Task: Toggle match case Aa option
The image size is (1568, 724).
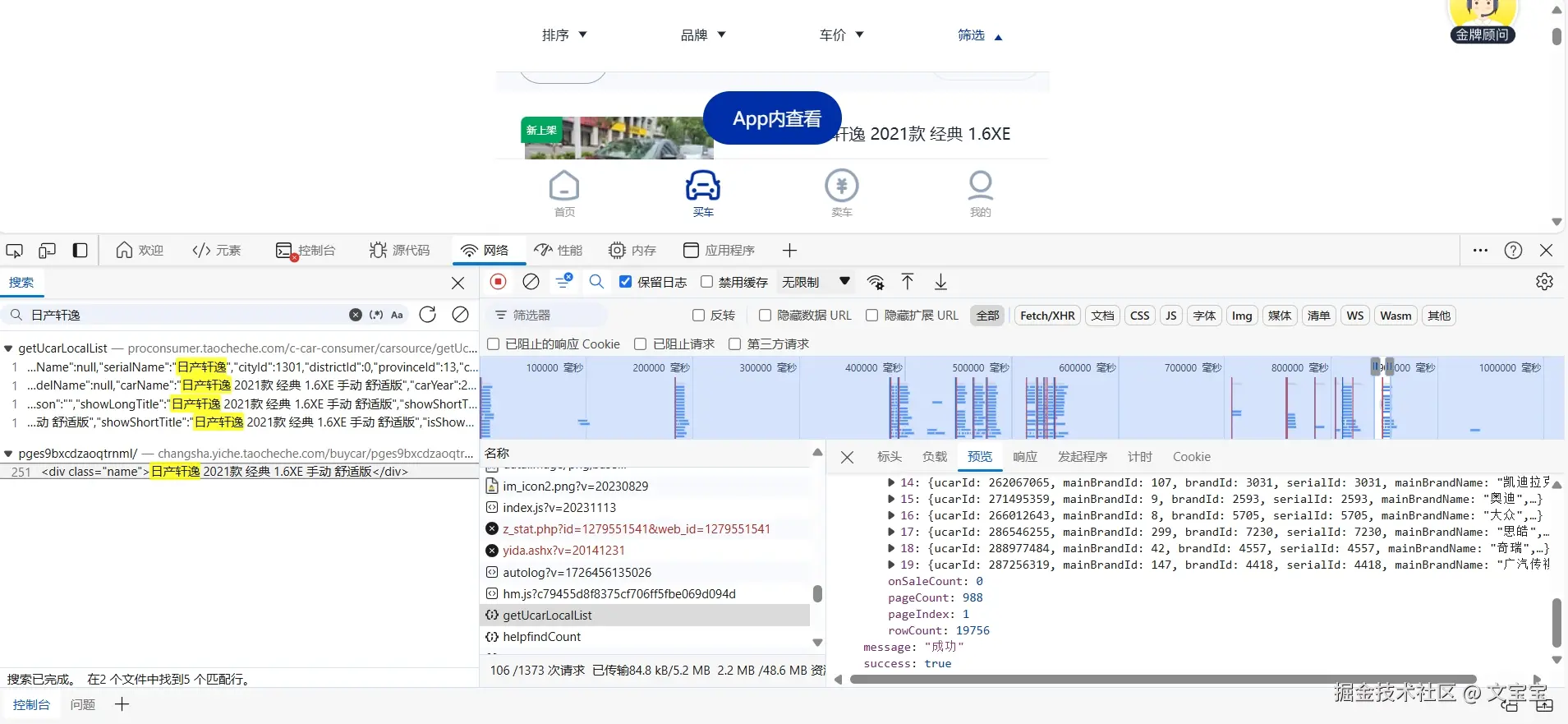Action: pos(398,315)
